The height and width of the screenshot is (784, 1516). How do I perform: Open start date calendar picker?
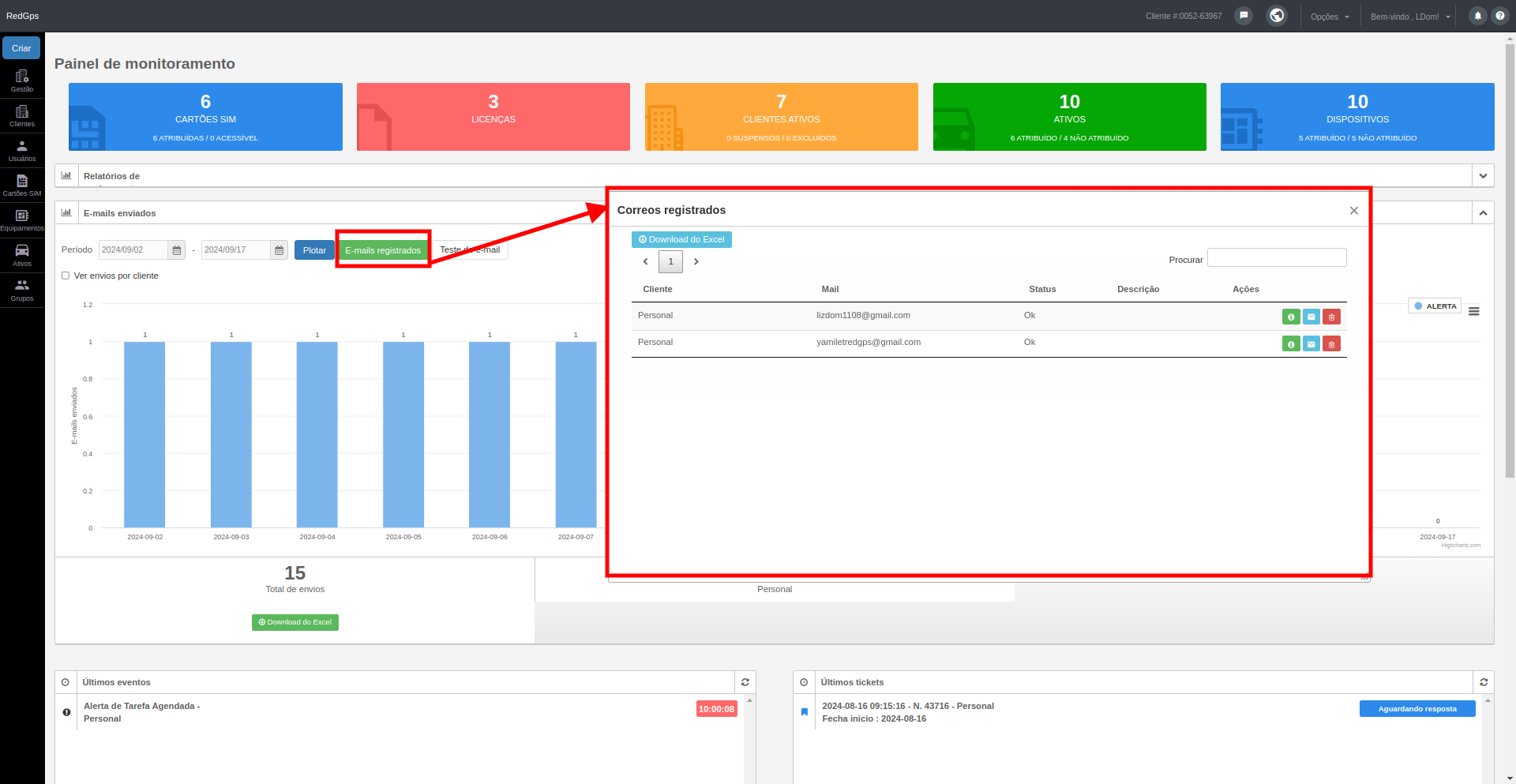click(x=177, y=250)
